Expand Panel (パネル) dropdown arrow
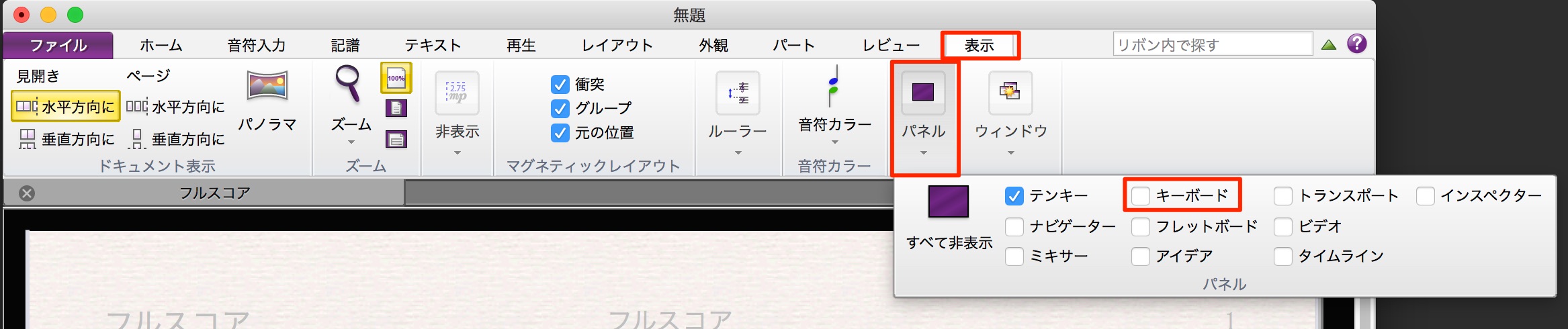The width and height of the screenshot is (1568, 329). coord(924,152)
